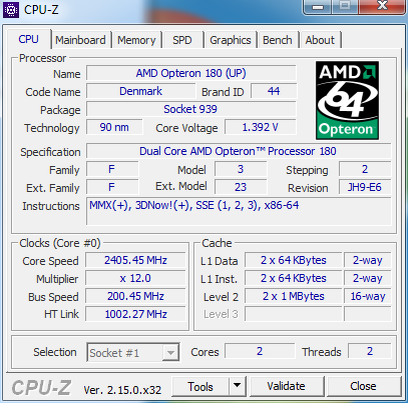Image resolution: width=408 pixels, height=403 pixels.
Task: Click the L1 Inst. 2-way associativity cell
Action: point(367,278)
